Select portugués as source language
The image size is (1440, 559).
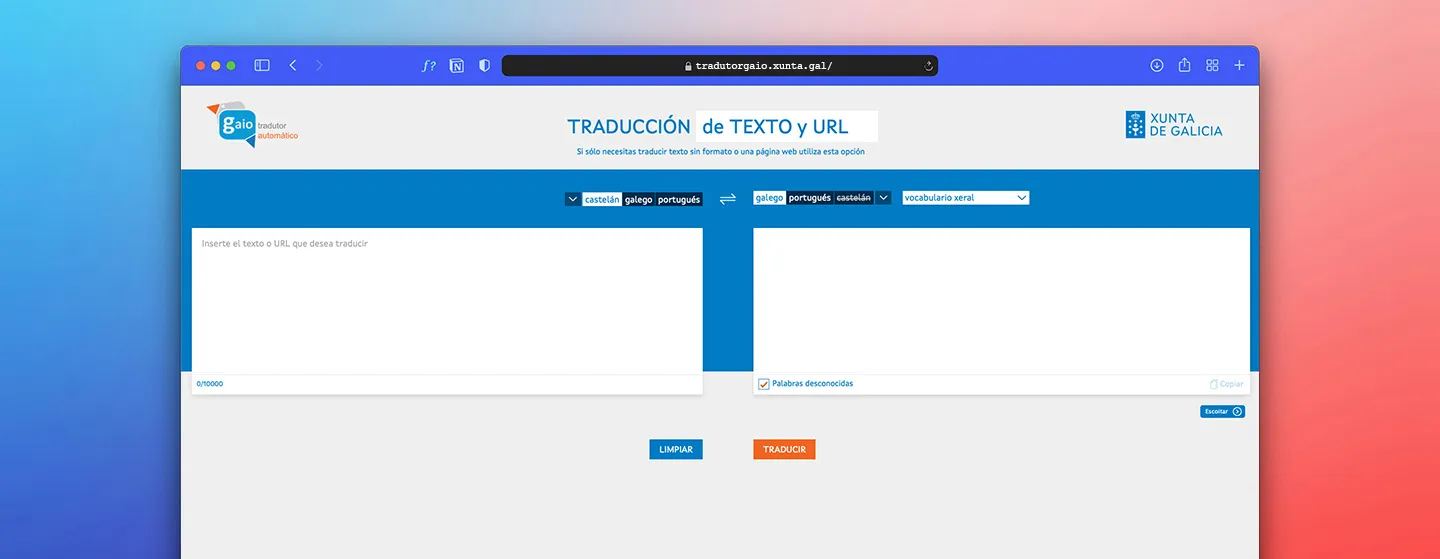pos(679,199)
